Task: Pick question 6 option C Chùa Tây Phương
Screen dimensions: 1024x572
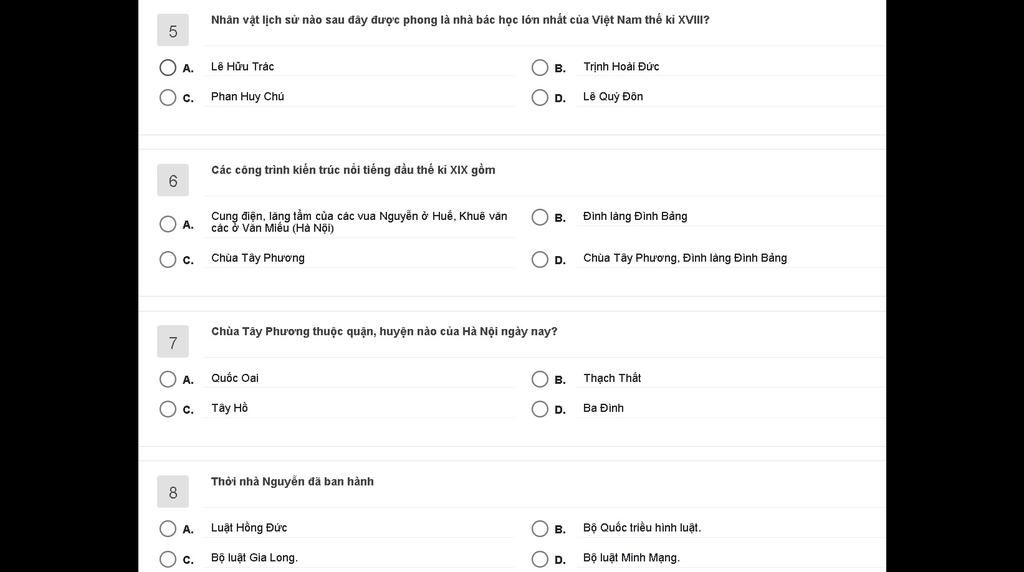Action: click(x=168, y=259)
